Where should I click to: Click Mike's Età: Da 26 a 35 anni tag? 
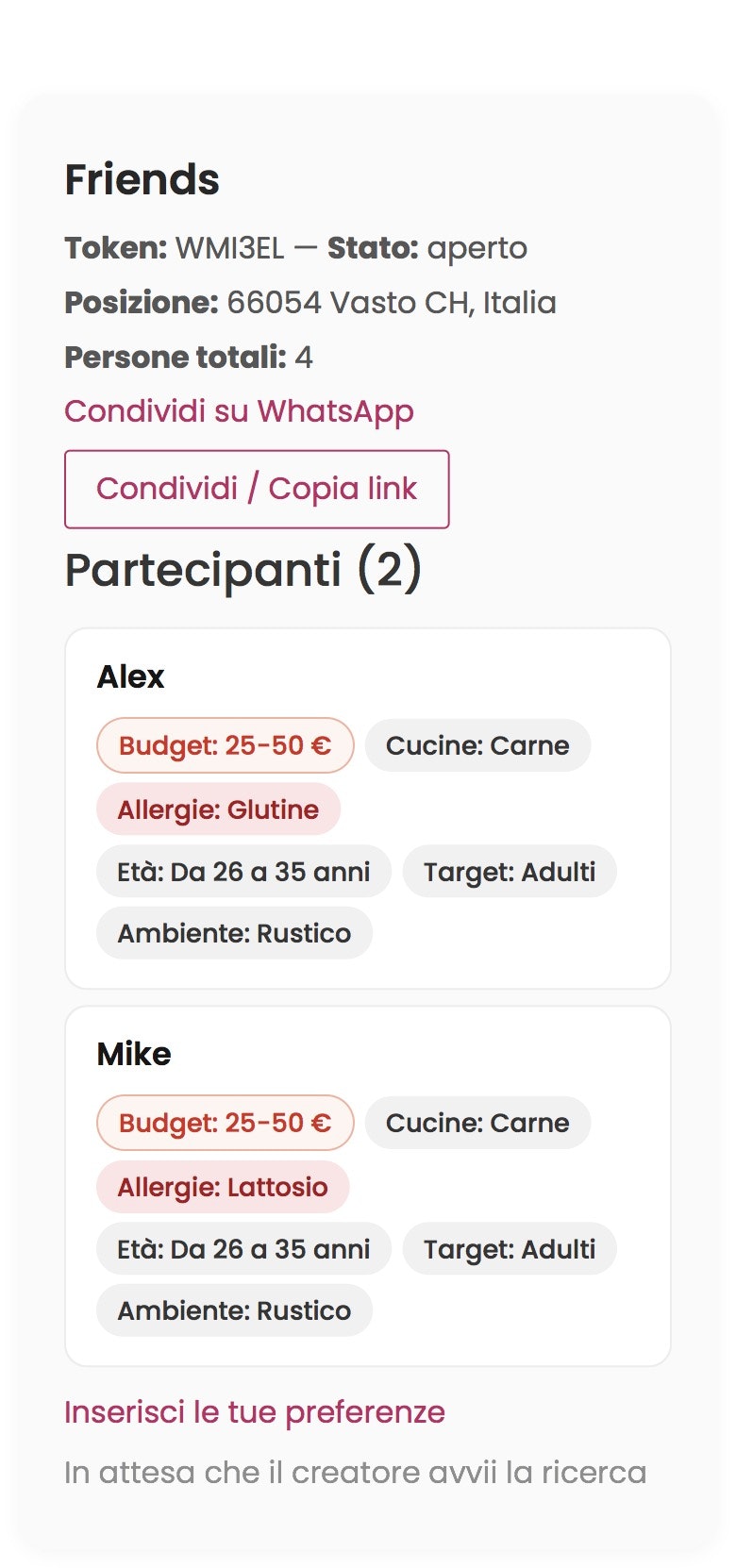(243, 1248)
